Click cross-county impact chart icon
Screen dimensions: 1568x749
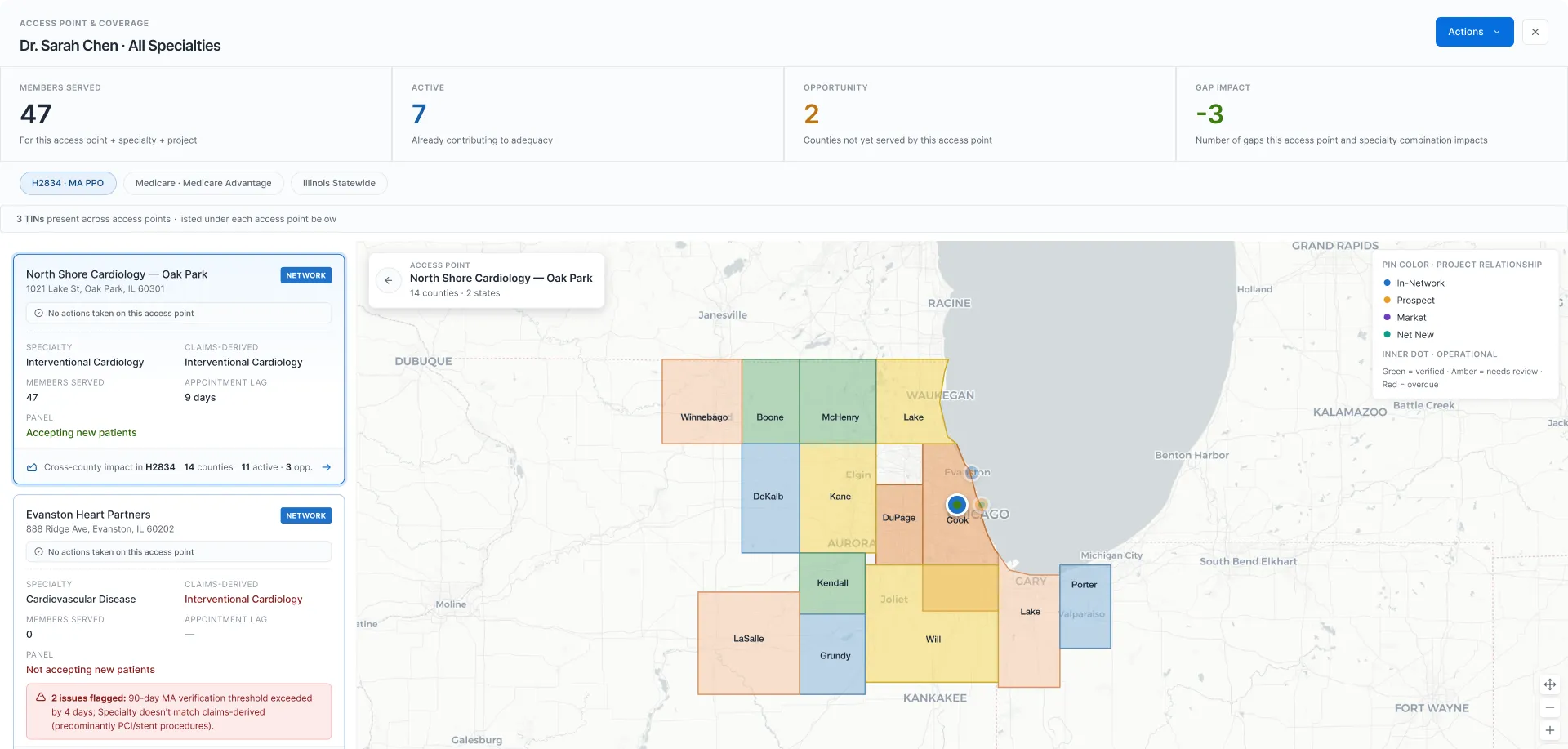point(32,467)
